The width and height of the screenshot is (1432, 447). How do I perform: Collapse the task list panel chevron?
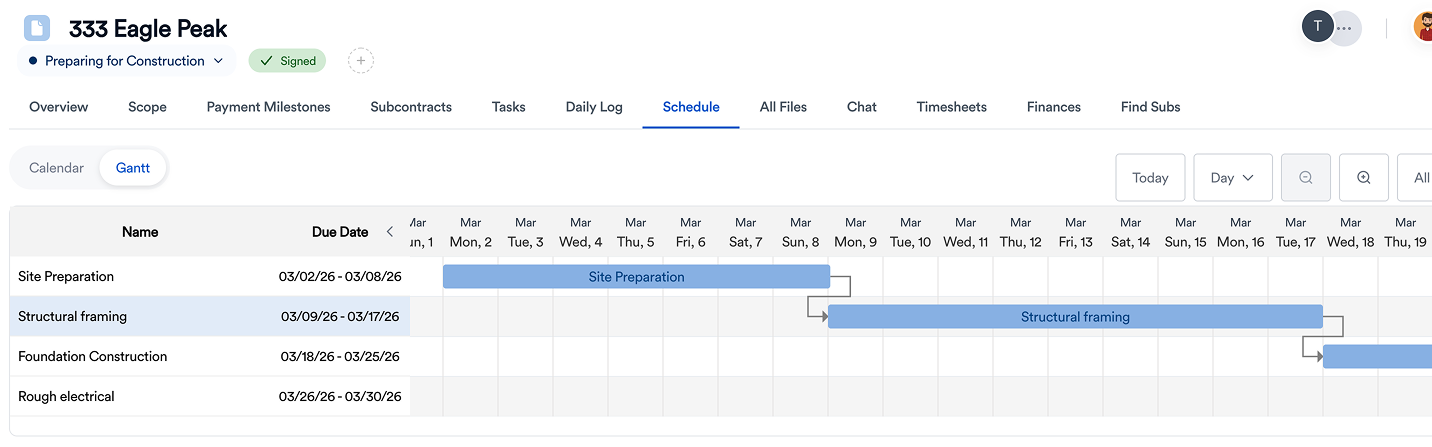click(390, 232)
